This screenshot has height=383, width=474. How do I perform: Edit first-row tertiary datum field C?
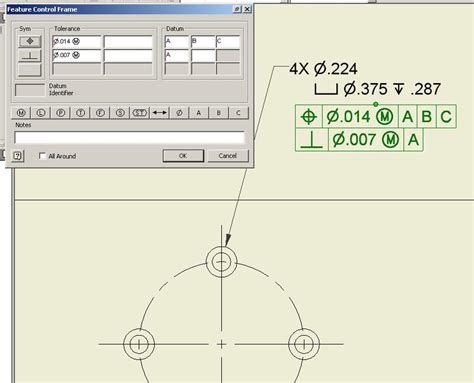[x=228, y=42]
